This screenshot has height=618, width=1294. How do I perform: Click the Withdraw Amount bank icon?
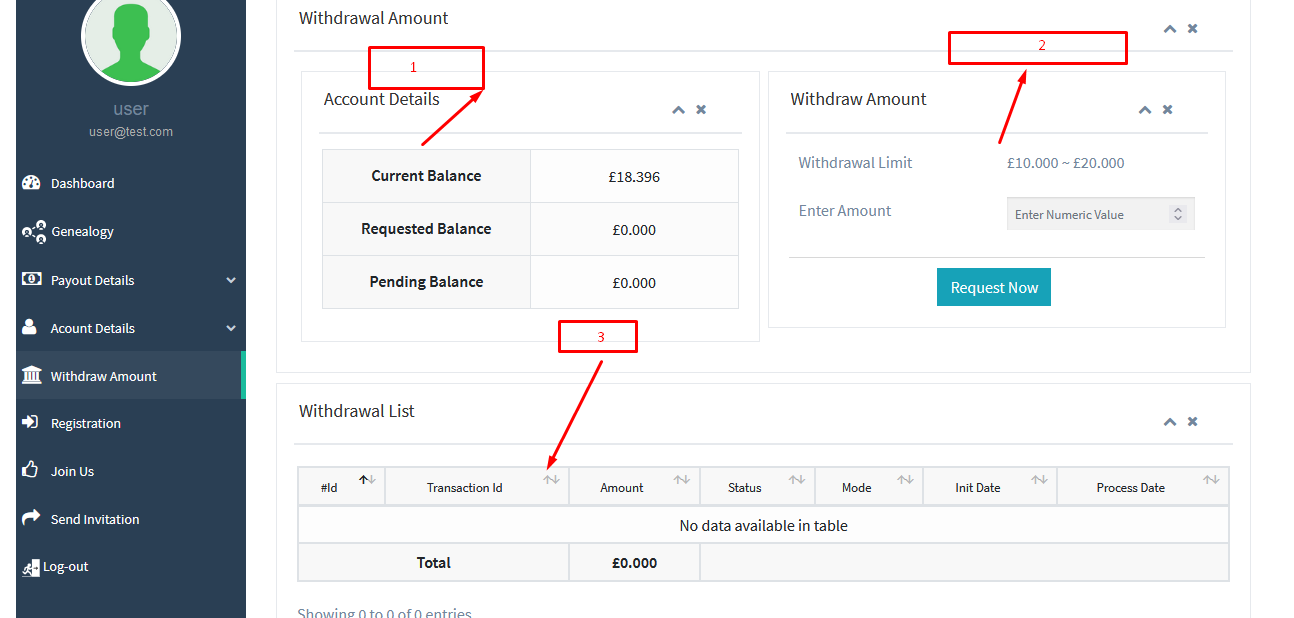31,376
